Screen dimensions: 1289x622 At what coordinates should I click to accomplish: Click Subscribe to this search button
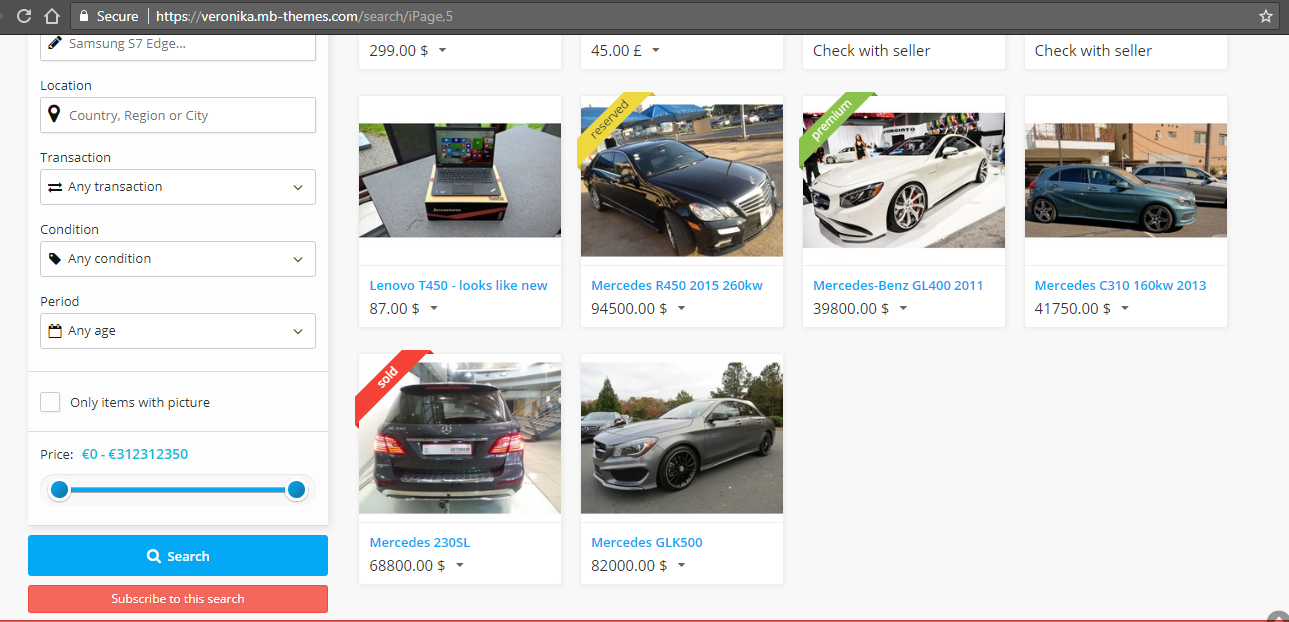[178, 599]
